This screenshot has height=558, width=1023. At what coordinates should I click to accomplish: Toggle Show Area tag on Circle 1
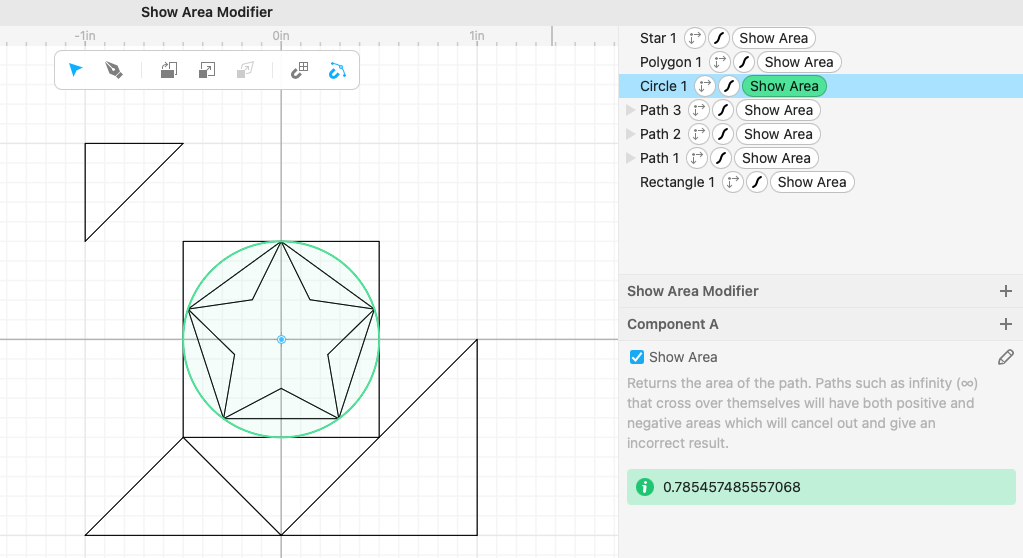(784, 86)
